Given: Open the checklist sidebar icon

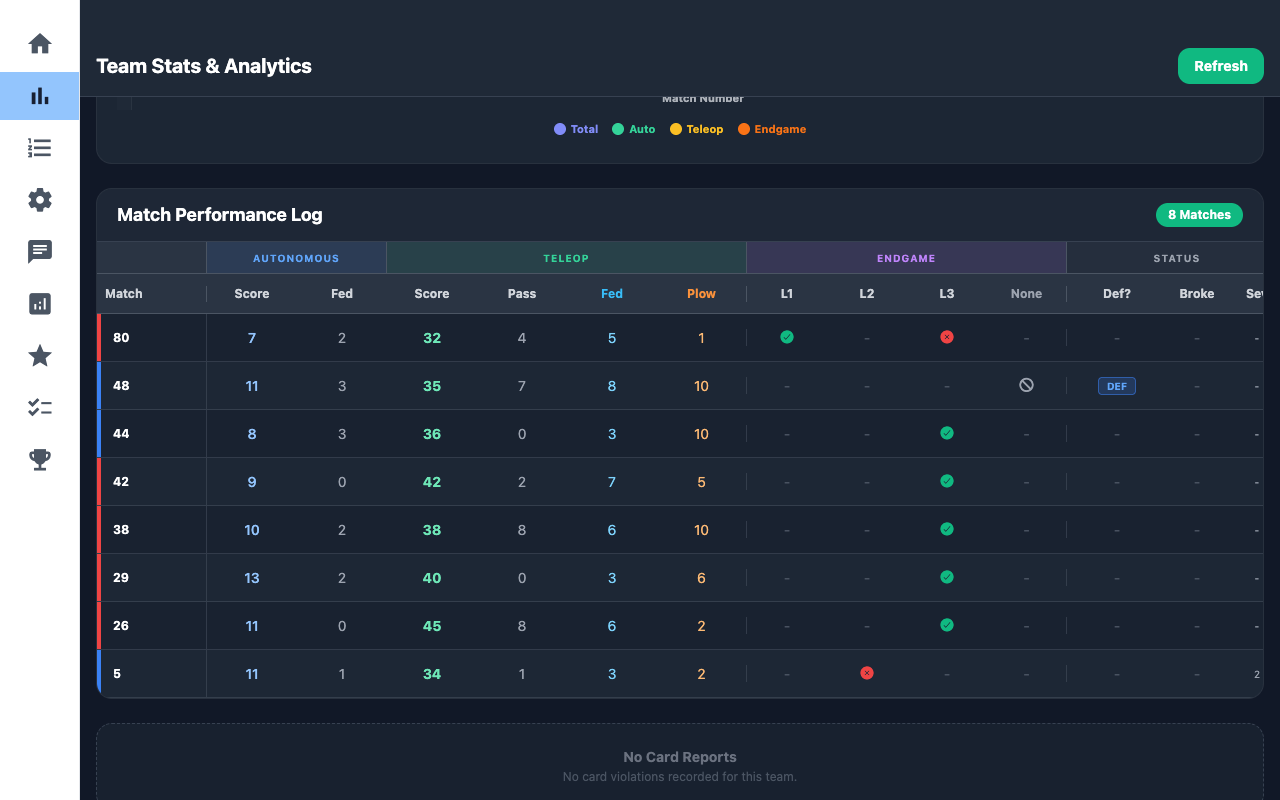Looking at the screenshot, I should [x=40, y=408].
